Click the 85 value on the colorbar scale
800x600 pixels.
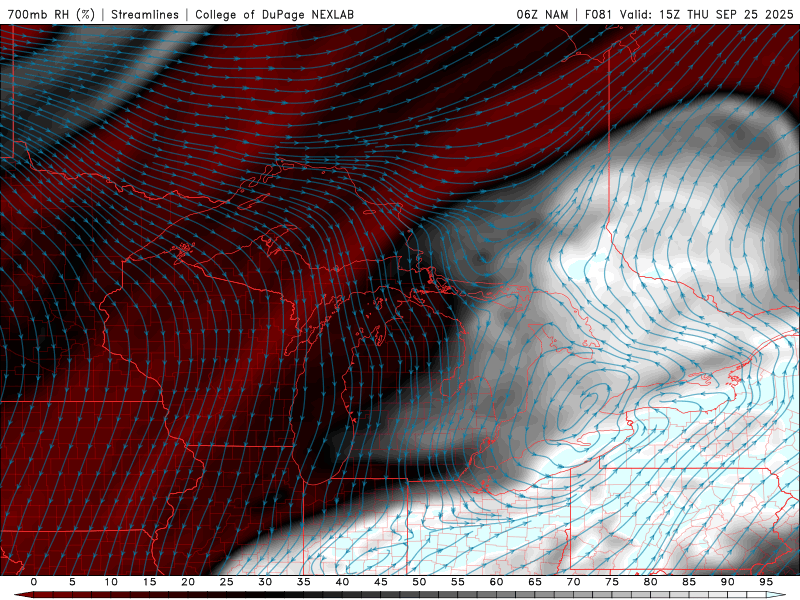tap(689, 582)
